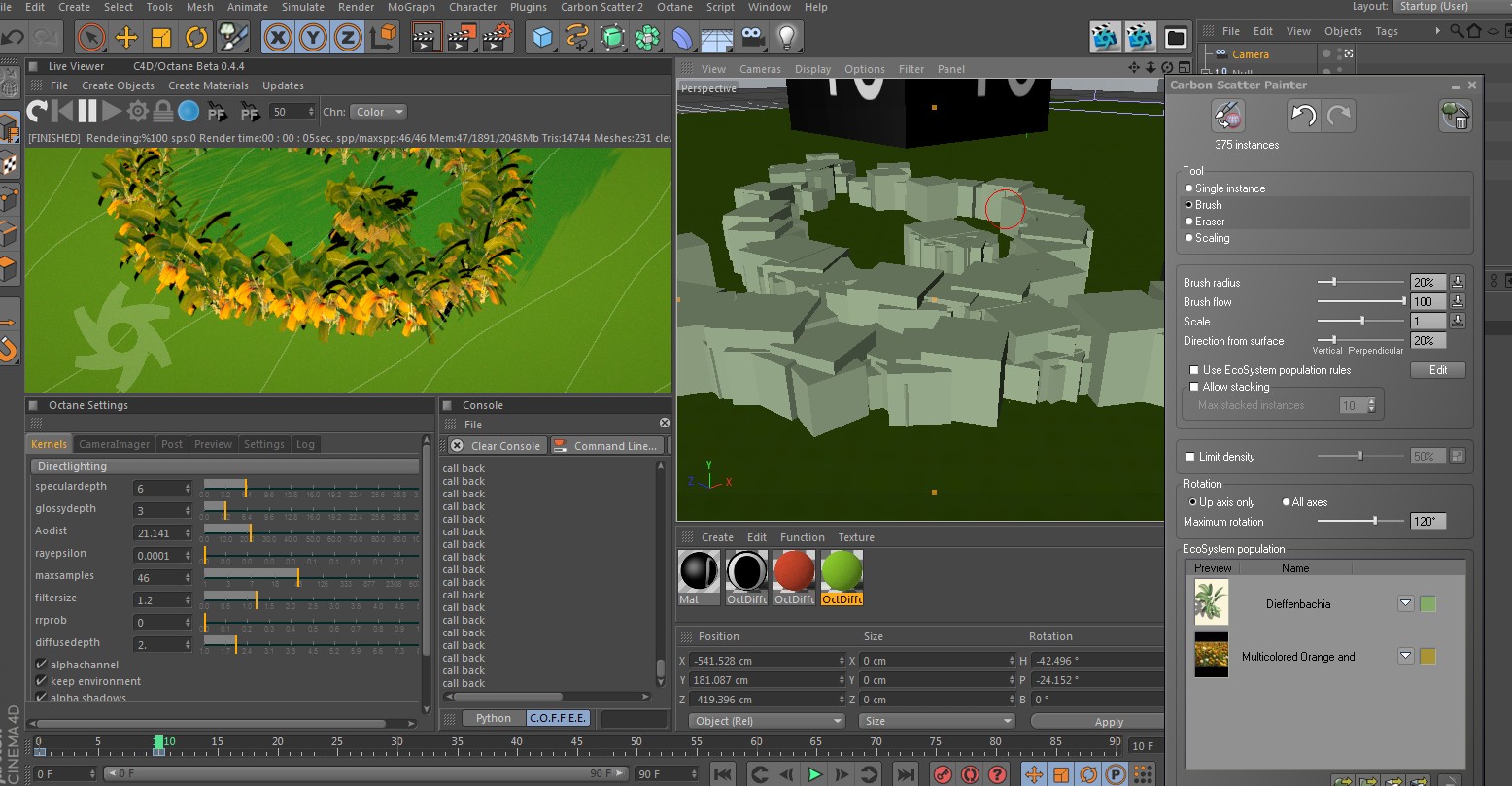Expand the Directlighting kernel dropdown

pyautogui.click(x=225, y=466)
